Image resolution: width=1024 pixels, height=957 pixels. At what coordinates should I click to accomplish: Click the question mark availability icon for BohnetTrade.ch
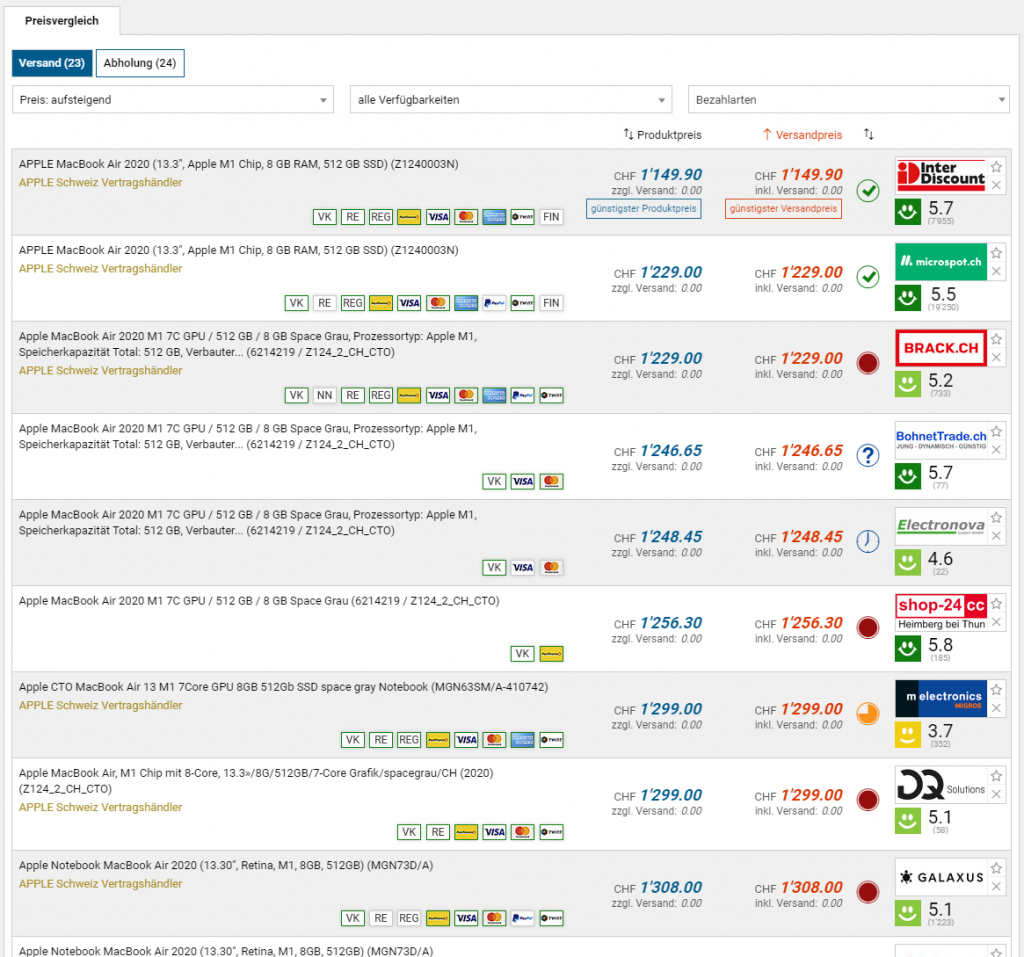pyautogui.click(x=868, y=455)
